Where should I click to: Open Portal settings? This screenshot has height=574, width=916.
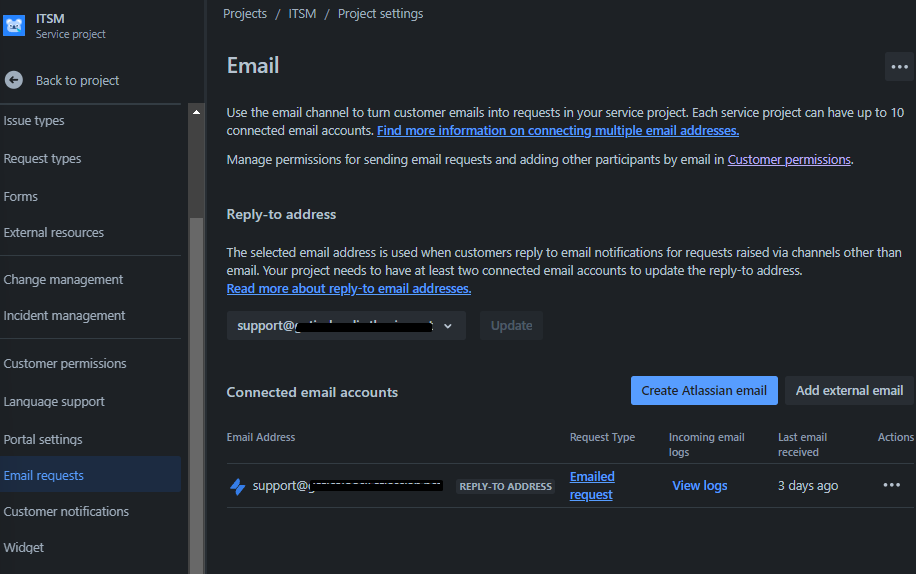pyautogui.click(x=43, y=439)
